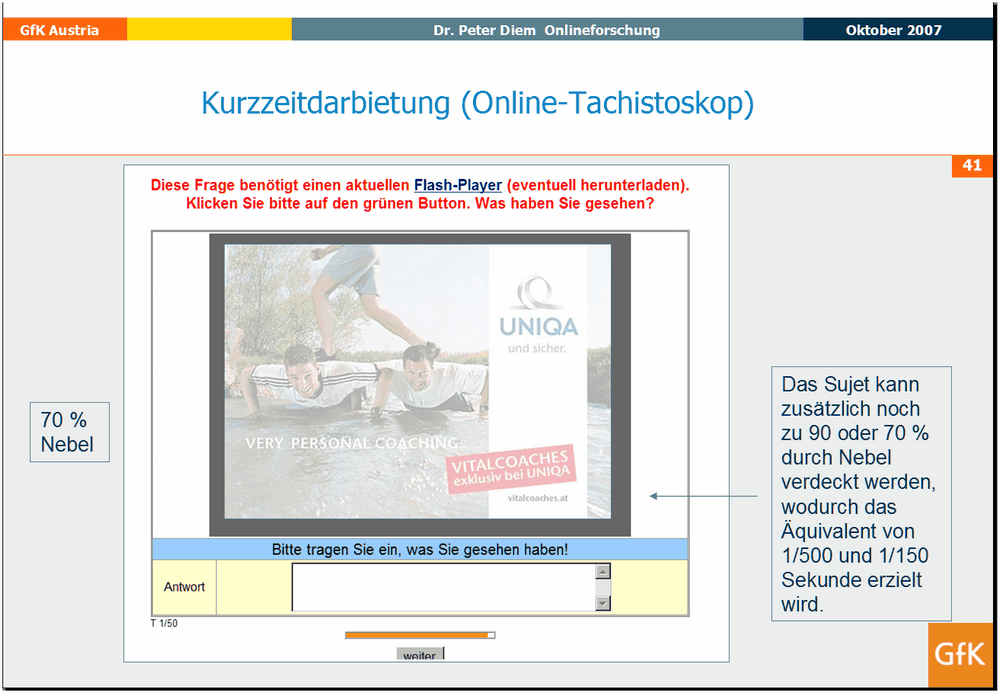Click the answer box scroll-down arrow

tap(603, 602)
